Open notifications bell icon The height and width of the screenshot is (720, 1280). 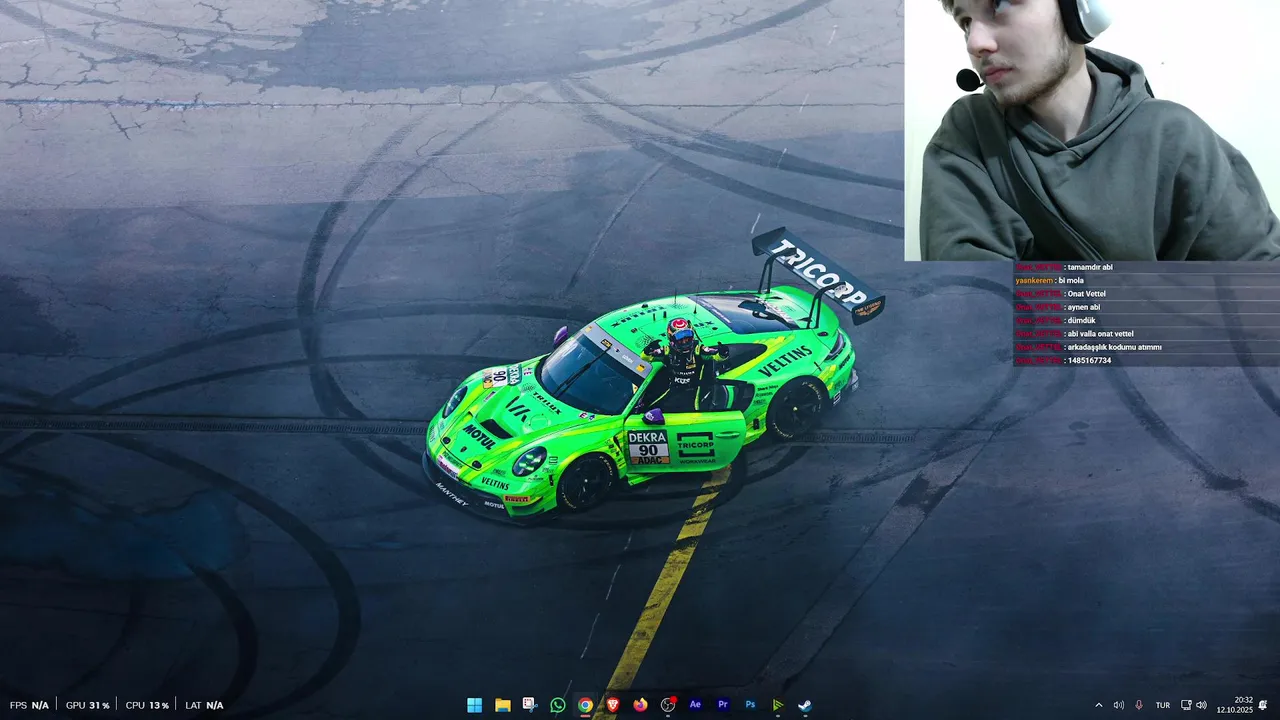(x=1264, y=705)
